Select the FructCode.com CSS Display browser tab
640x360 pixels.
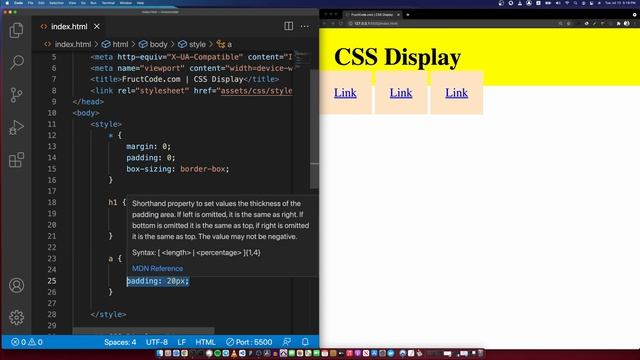[x=372, y=15]
